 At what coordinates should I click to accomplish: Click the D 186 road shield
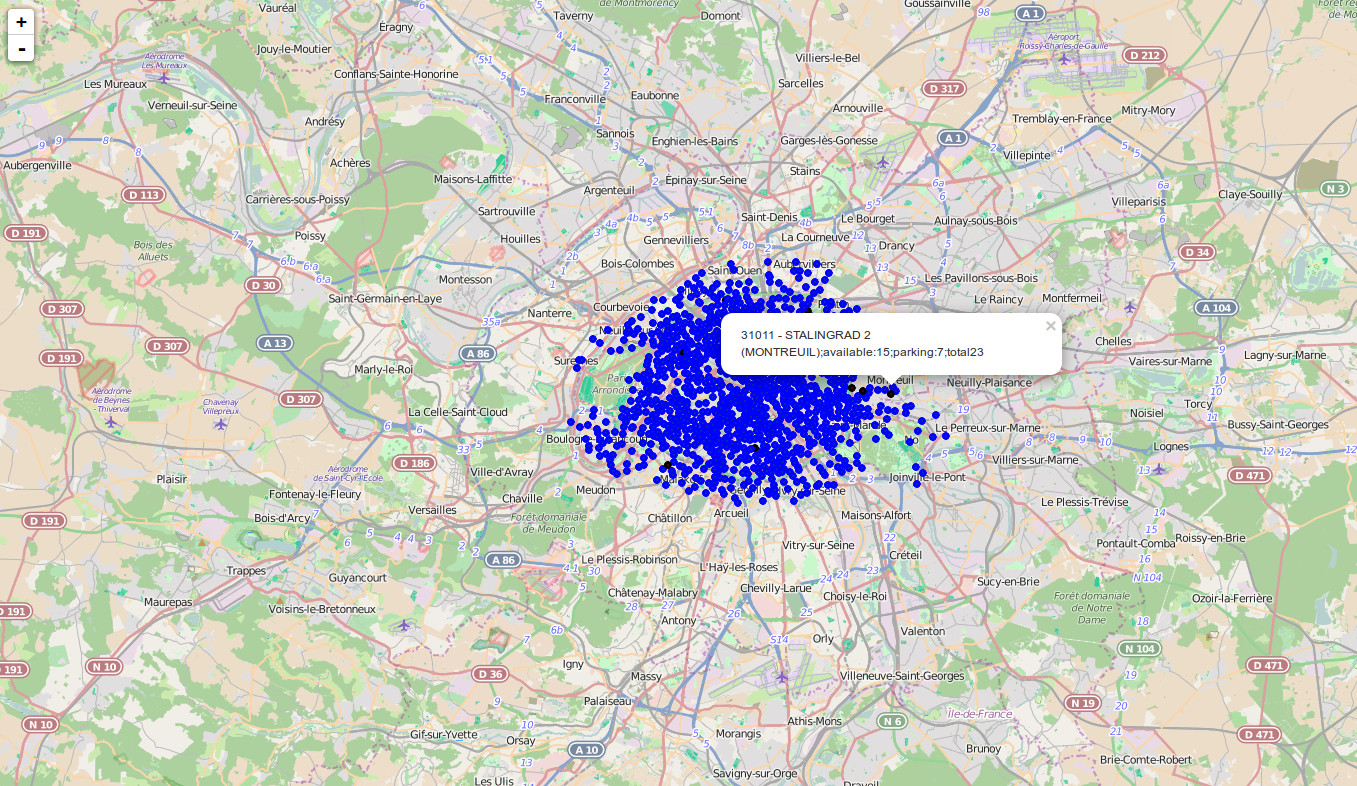pos(414,463)
